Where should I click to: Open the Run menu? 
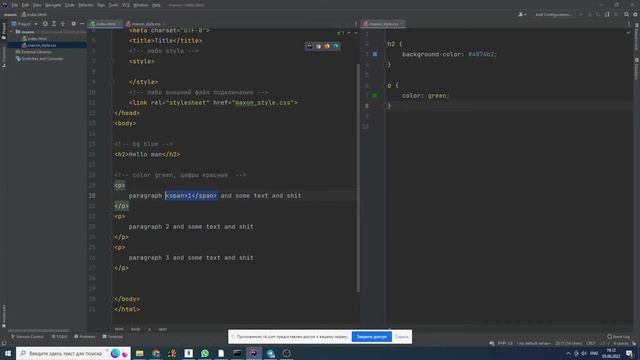(101, 5)
